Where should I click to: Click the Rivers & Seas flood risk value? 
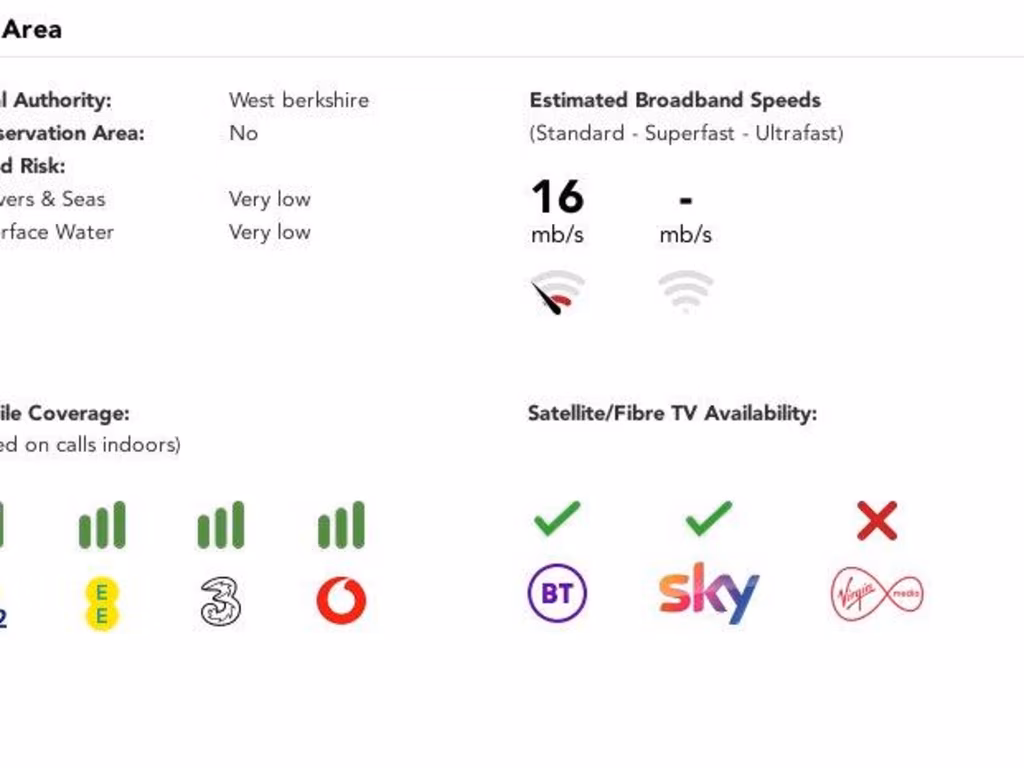270,199
